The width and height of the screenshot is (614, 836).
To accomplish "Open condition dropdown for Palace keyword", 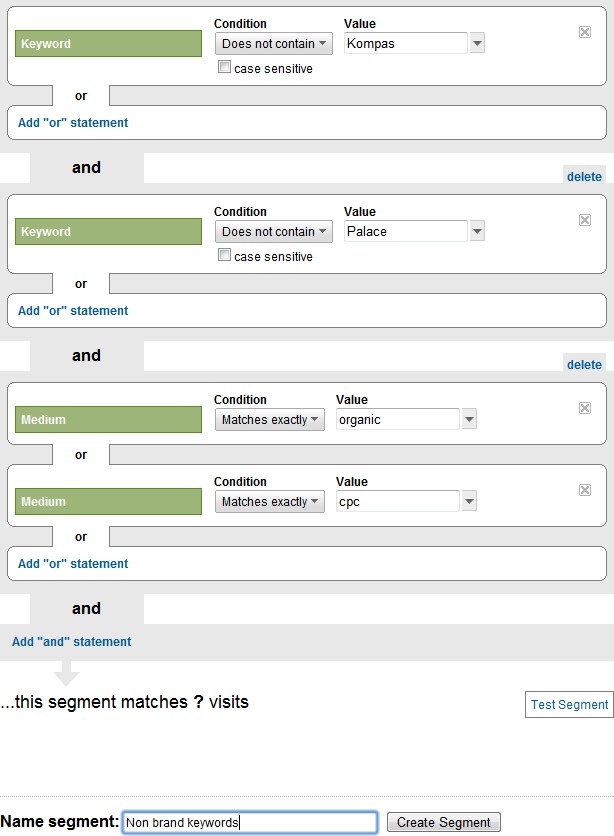I will point(274,231).
